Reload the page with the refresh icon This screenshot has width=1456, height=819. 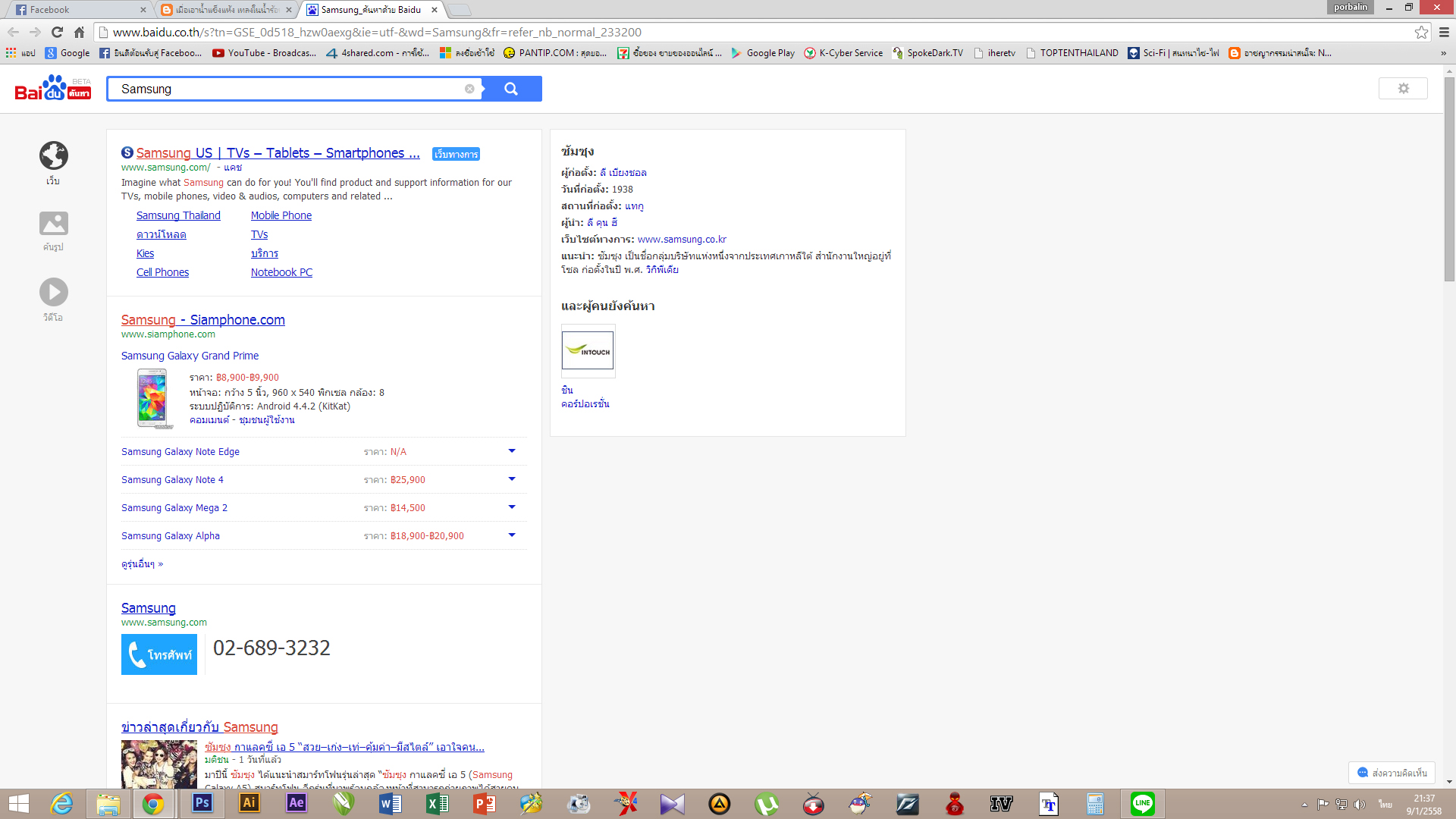pyautogui.click(x=57, y=32)
